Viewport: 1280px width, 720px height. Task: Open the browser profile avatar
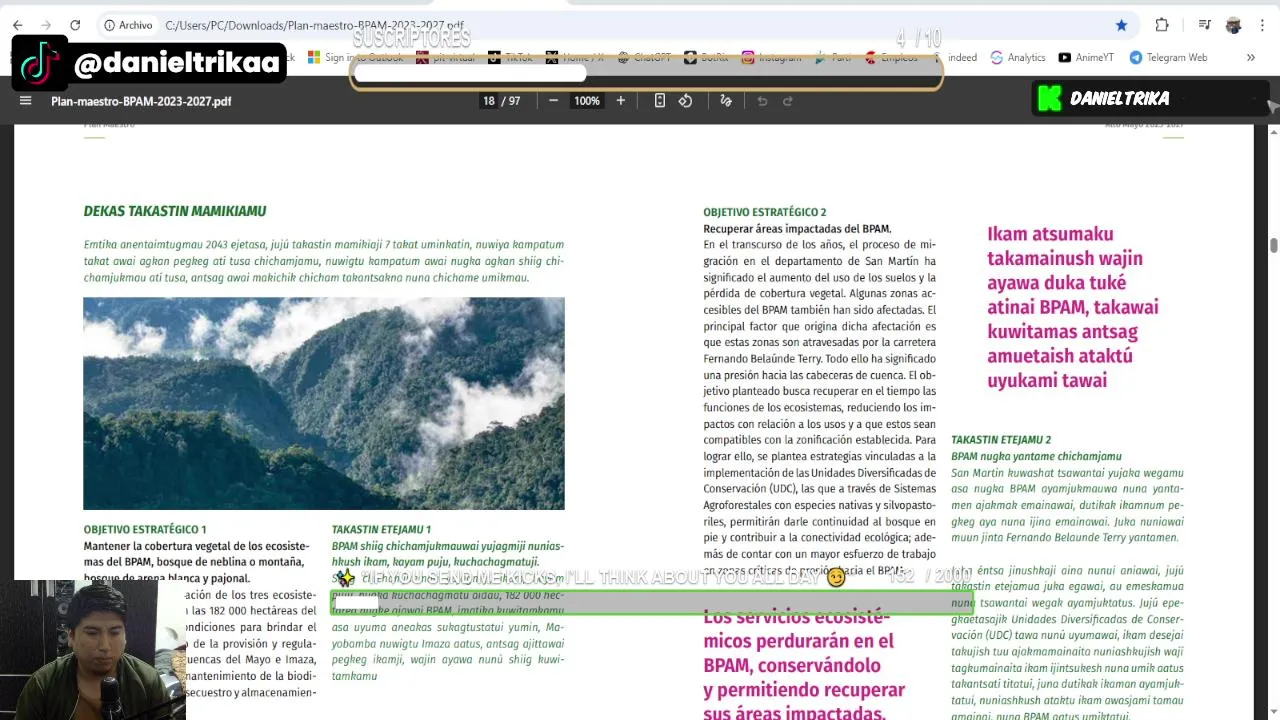1234,25
